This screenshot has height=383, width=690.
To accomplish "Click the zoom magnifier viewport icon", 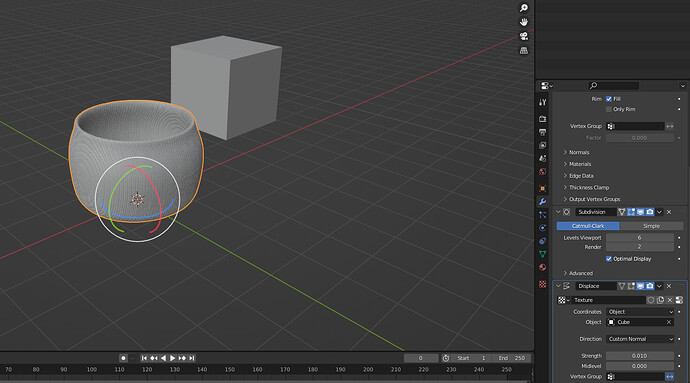I will tap(524, 8).
